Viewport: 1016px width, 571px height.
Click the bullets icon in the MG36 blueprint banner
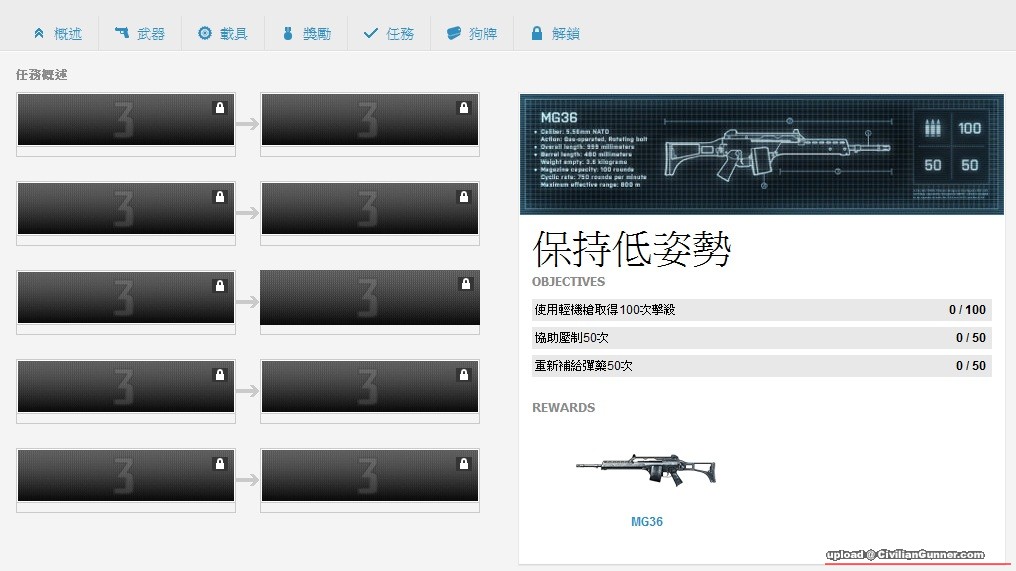[x=933, y=128]
